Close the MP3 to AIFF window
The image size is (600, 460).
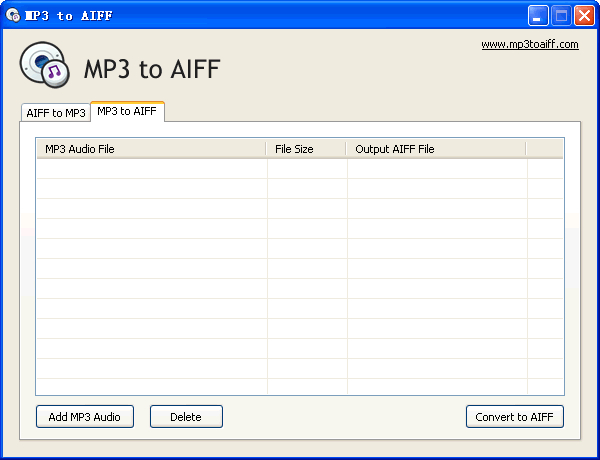(x=584, y=16)
